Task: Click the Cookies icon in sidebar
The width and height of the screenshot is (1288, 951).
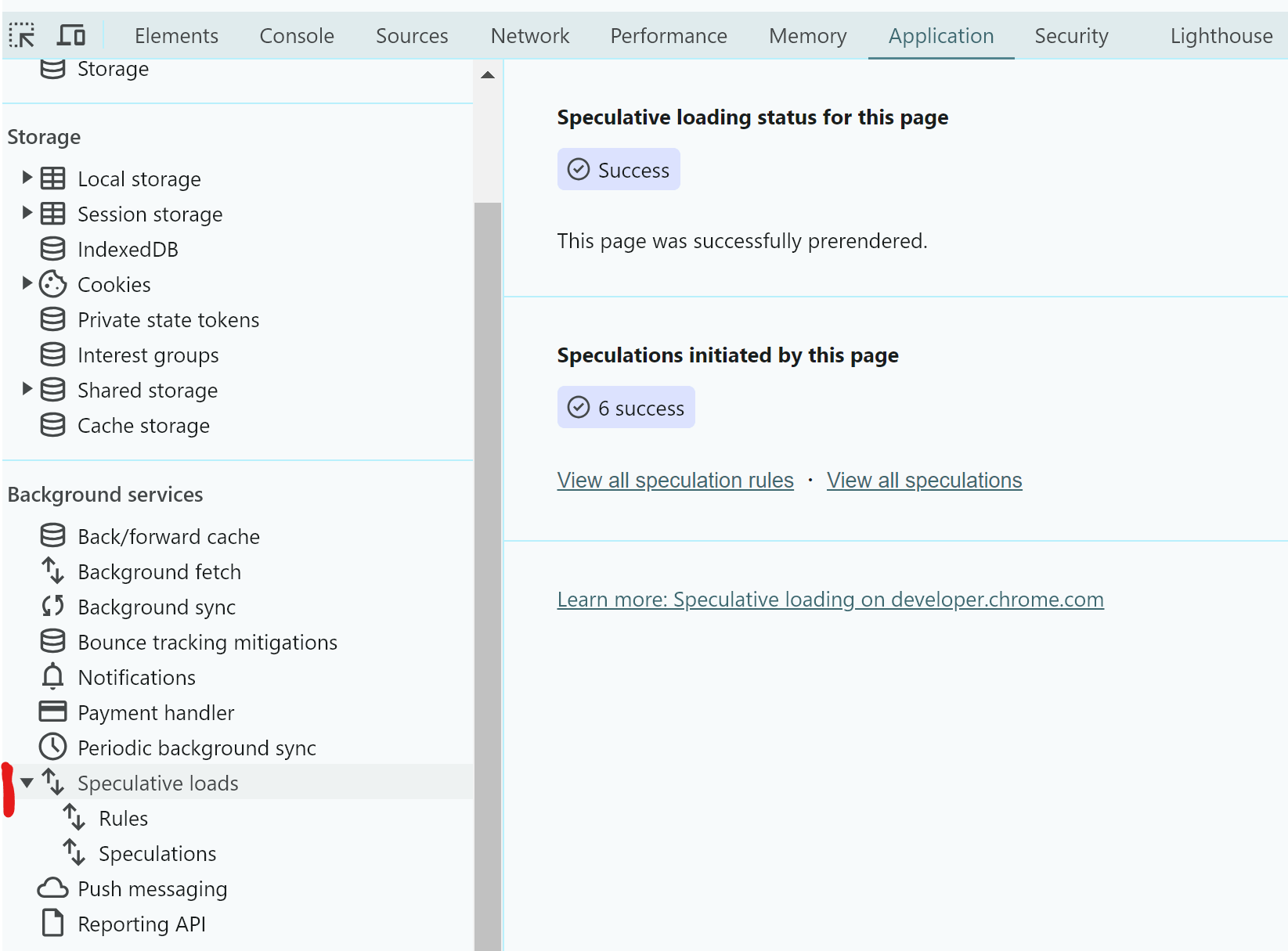Action: [x=52, y=284]
